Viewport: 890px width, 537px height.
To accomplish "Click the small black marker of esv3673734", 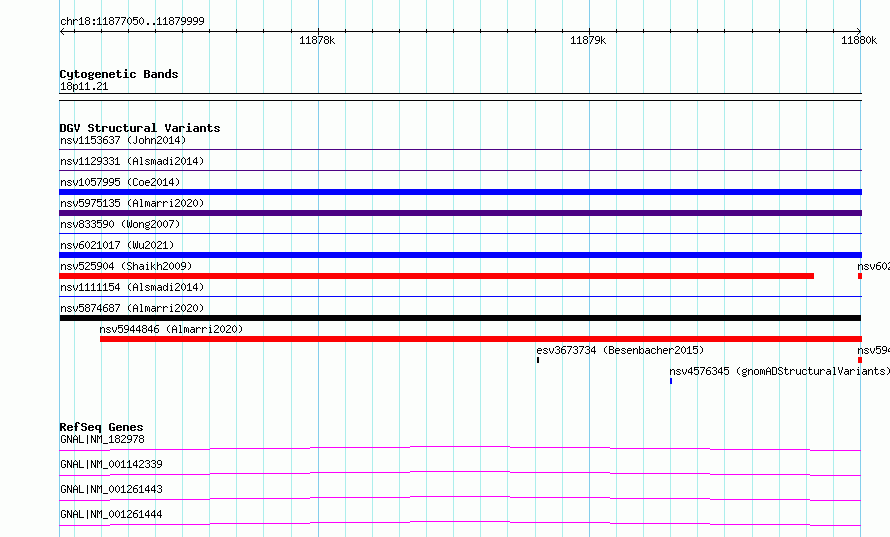I will pos(538,360).
